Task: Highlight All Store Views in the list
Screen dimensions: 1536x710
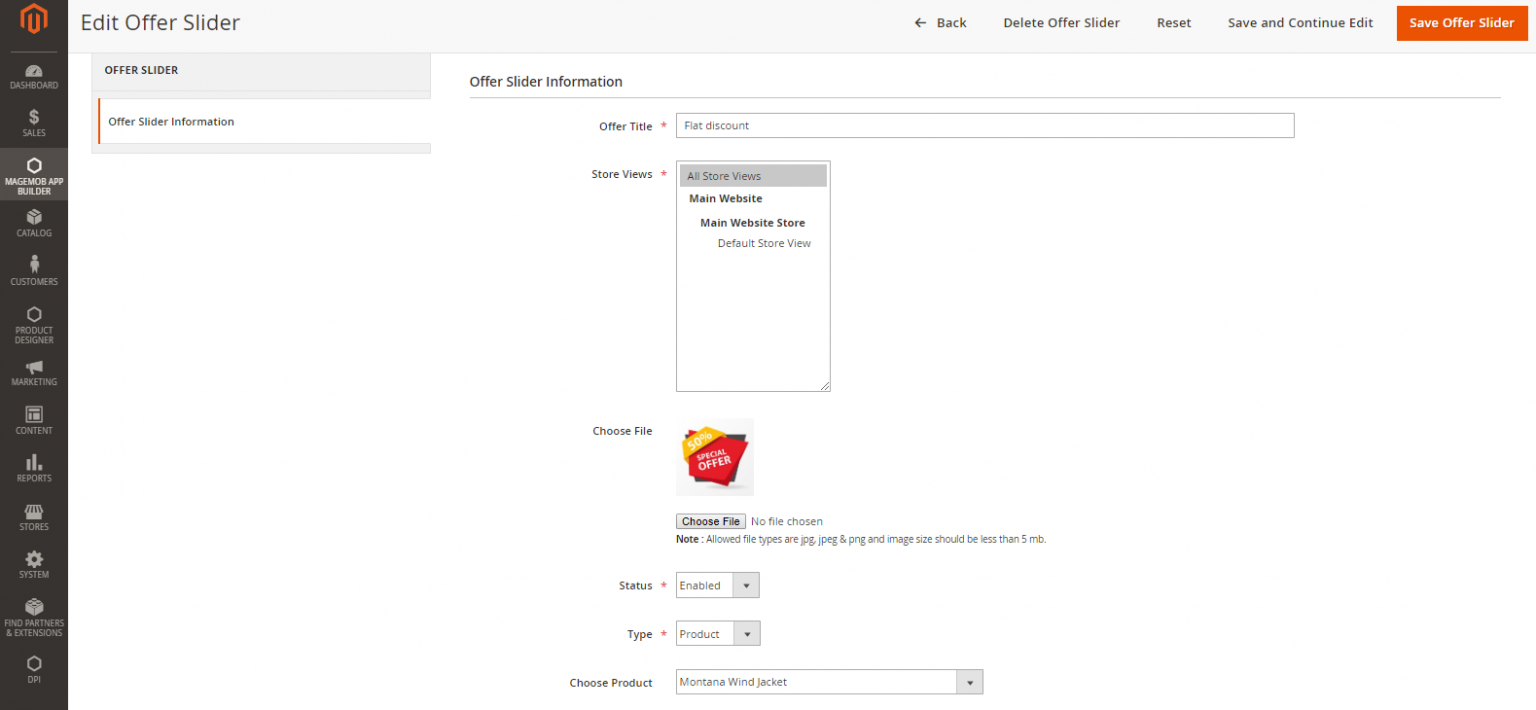Action: point(723,175)
